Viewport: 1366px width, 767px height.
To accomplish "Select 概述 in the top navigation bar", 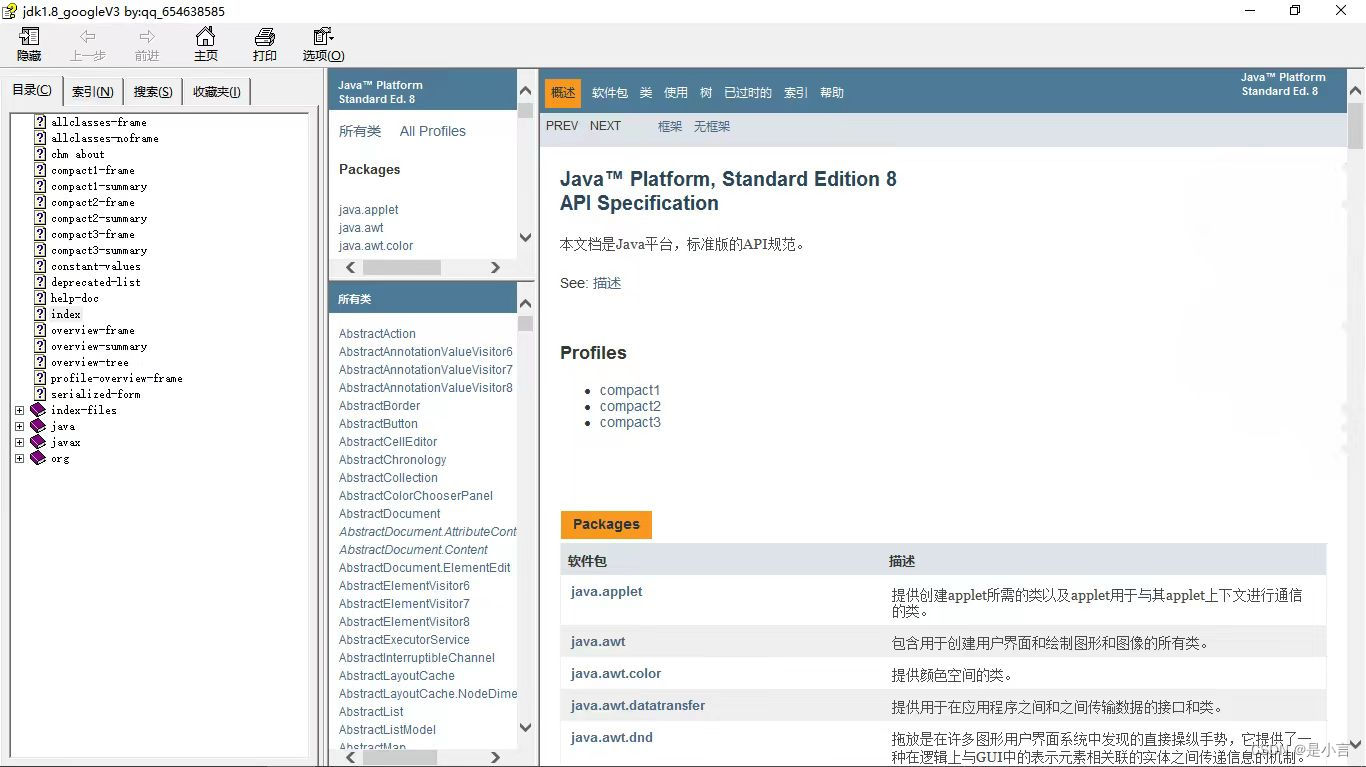I will pos(563,93).
